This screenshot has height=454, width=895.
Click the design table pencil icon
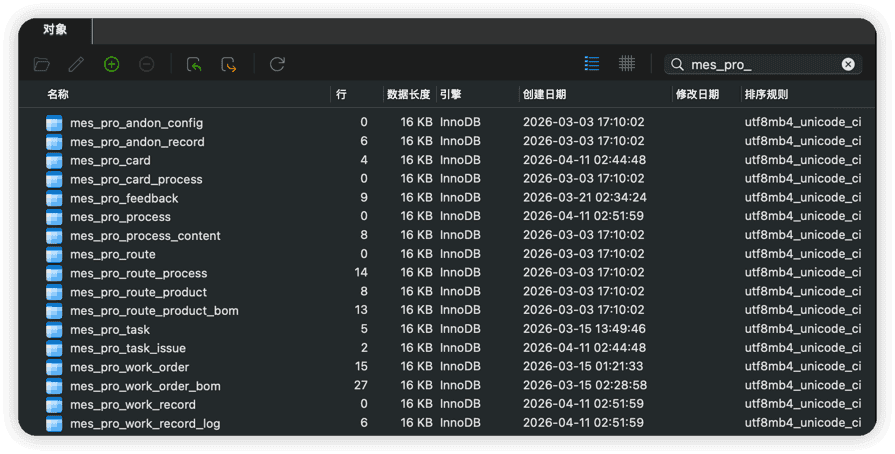pos(76,65)
